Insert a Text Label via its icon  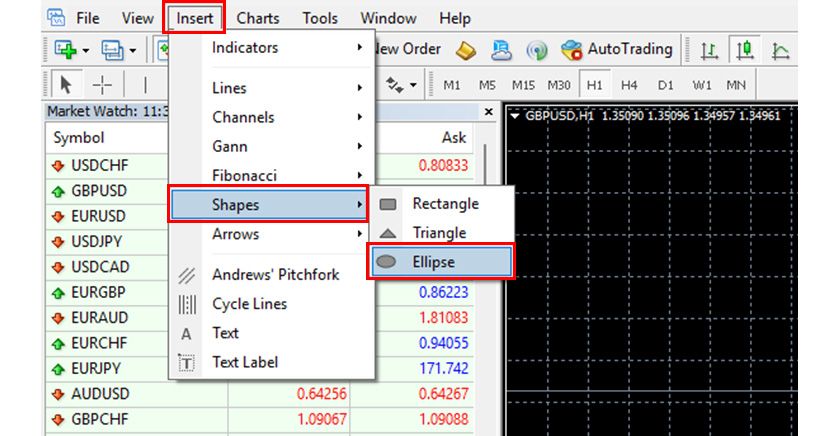click(186, 363)
